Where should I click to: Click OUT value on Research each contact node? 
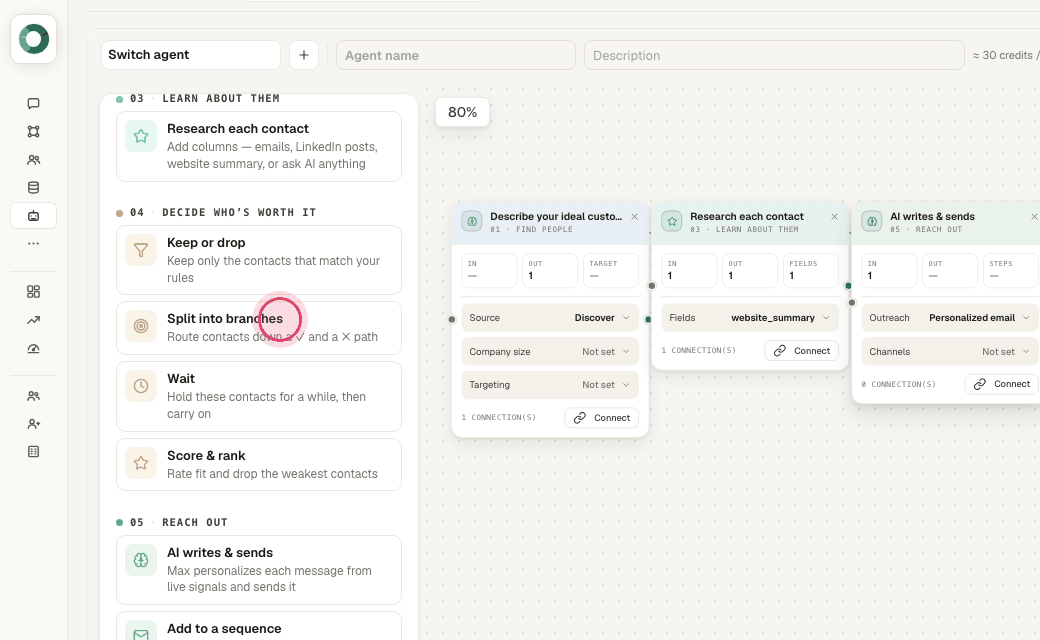pyautogui.click(x=750, y=270)
